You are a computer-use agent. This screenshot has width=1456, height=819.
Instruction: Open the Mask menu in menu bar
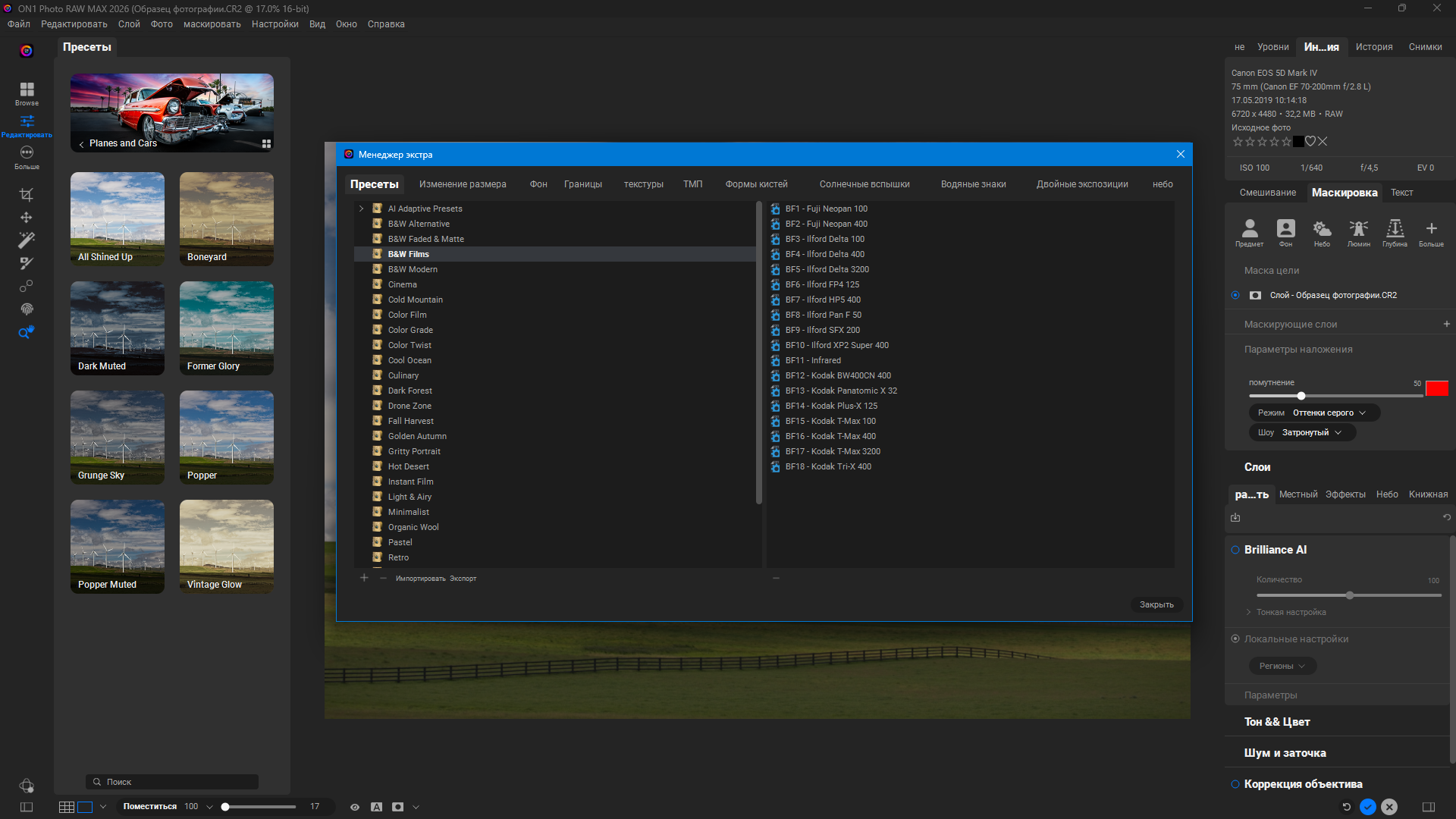(212, 24)
